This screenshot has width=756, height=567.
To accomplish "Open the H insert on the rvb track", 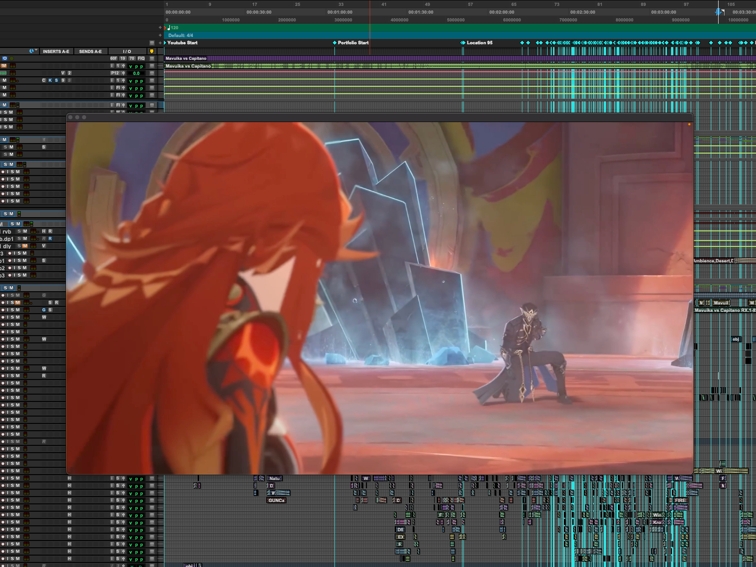I will 44,231.
